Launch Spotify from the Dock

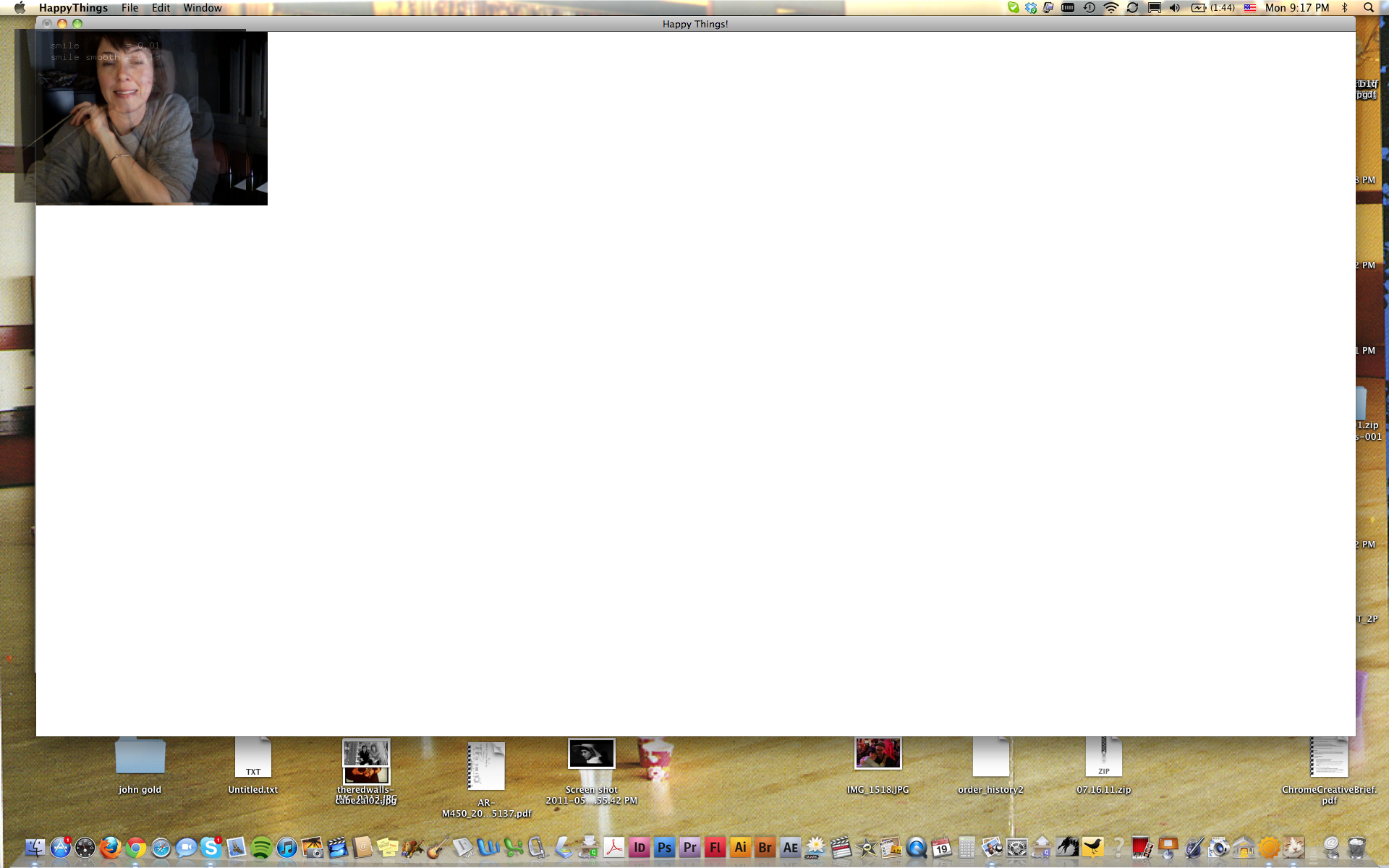[x=261, y=847]
